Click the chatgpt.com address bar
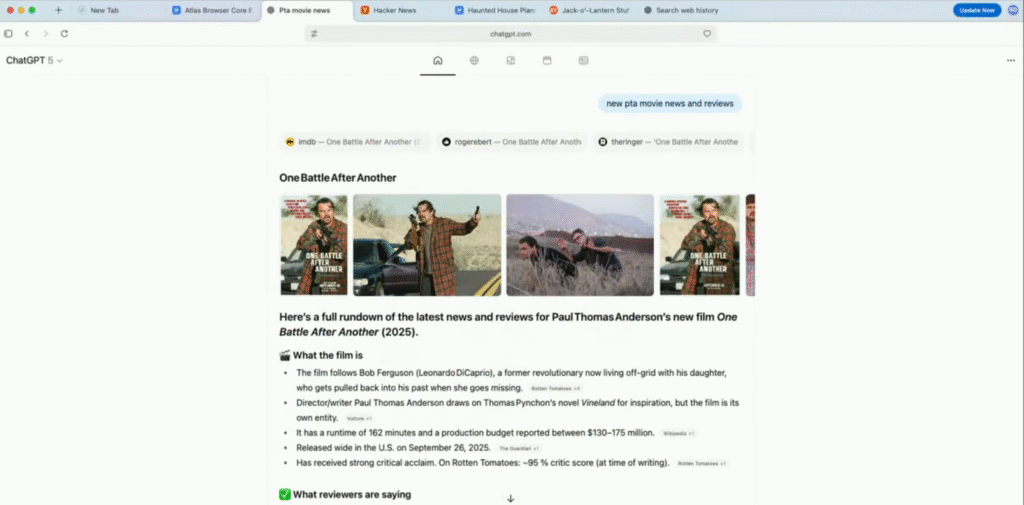The height and width of the screenshot is (505, 1024). (510, 33)
